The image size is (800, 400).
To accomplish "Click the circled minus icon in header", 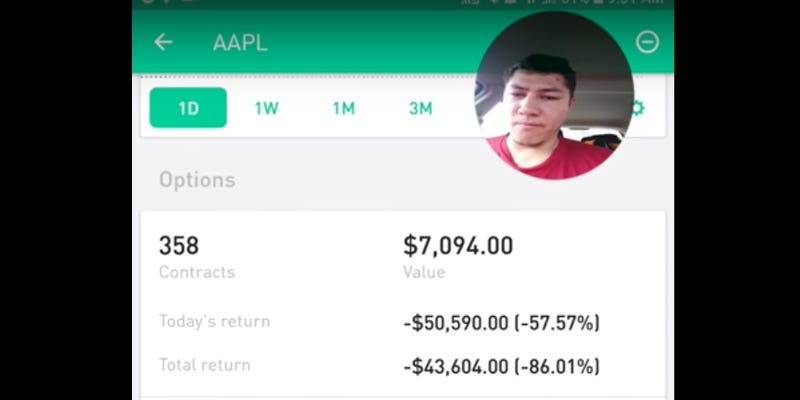I will [647, 42].
